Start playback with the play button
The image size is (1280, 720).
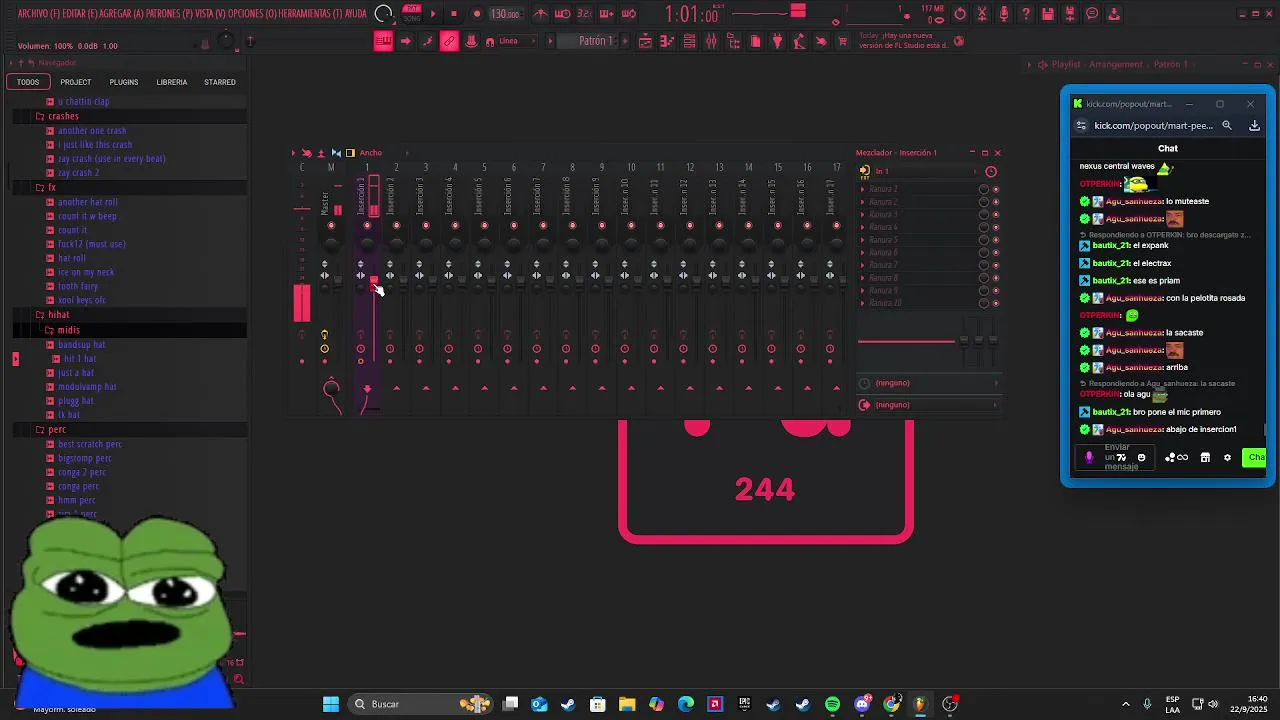(x=433, y=14)
